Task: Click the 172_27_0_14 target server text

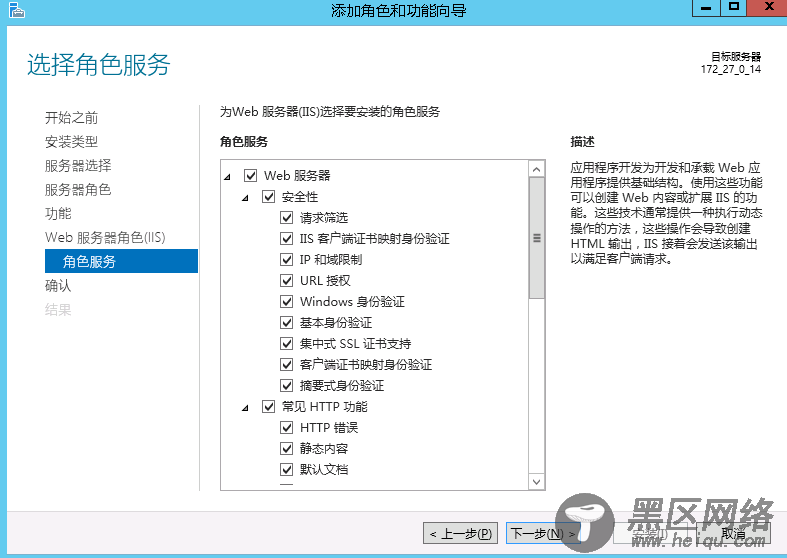Action: coord(731,69)
